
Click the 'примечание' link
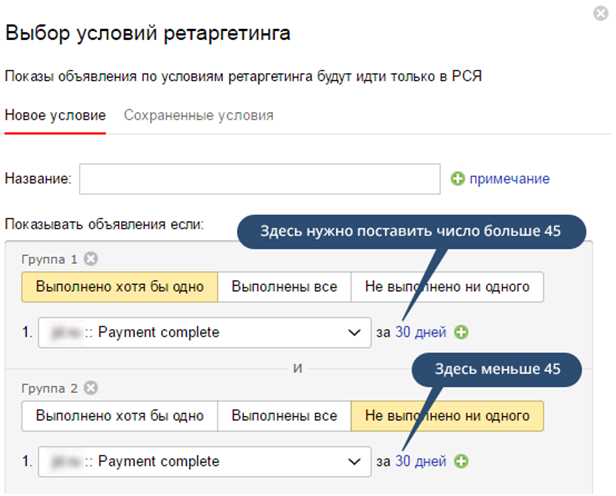pyautogui.click(x=509, y=179)
